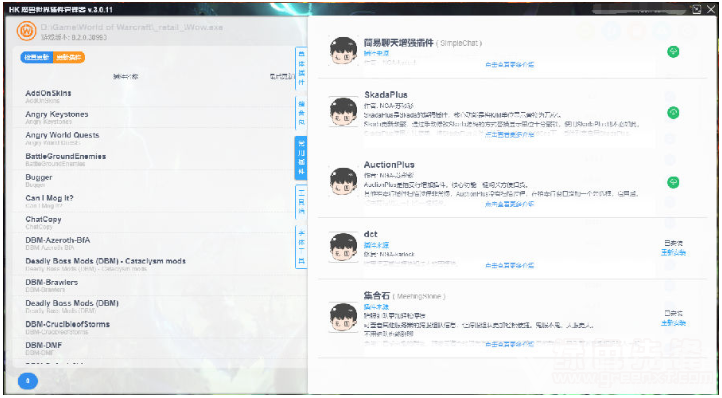Click the MeetingStone plugin avatar image
Viewport: 722px width, 398px height.
point(344,317)
